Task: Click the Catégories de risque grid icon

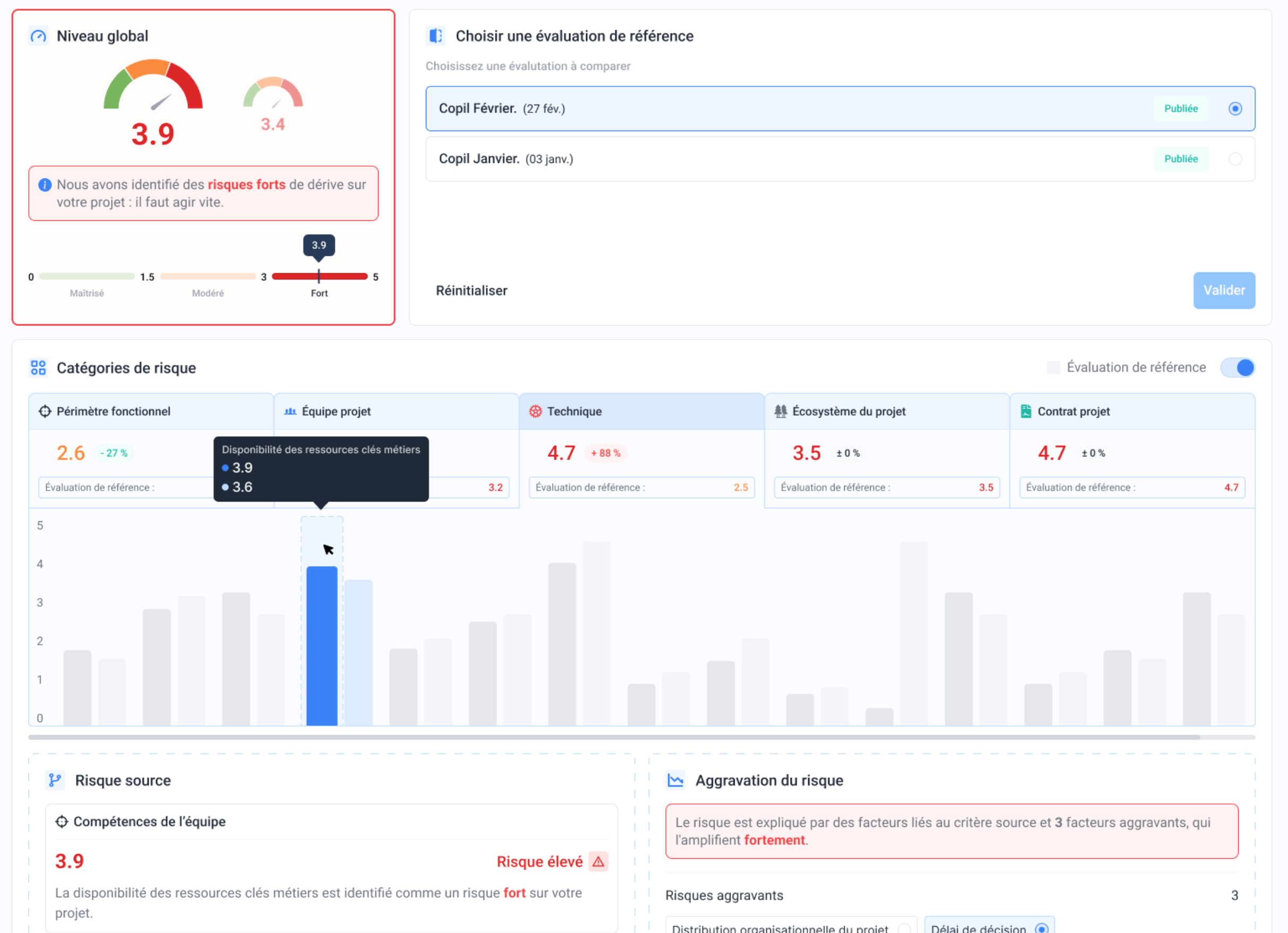Action: [x=38, y=368]
